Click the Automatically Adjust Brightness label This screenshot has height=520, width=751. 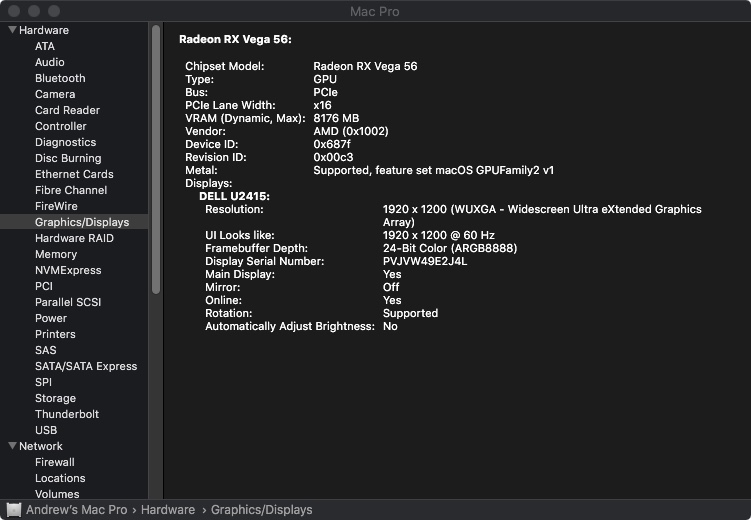click(290, 326)
